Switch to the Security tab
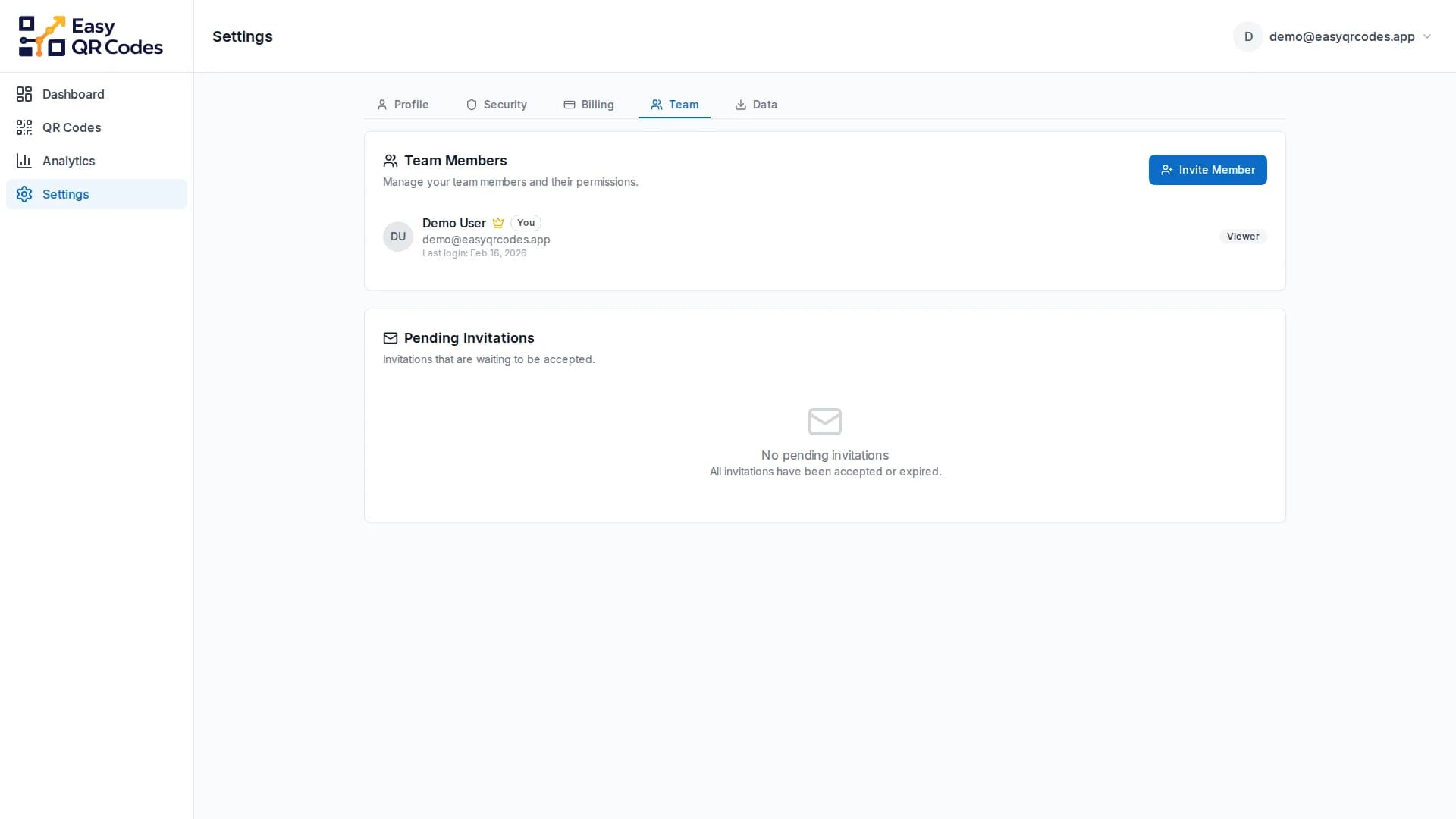The height and width of the screenshot is (819, 1456). (x=497, y=105)
